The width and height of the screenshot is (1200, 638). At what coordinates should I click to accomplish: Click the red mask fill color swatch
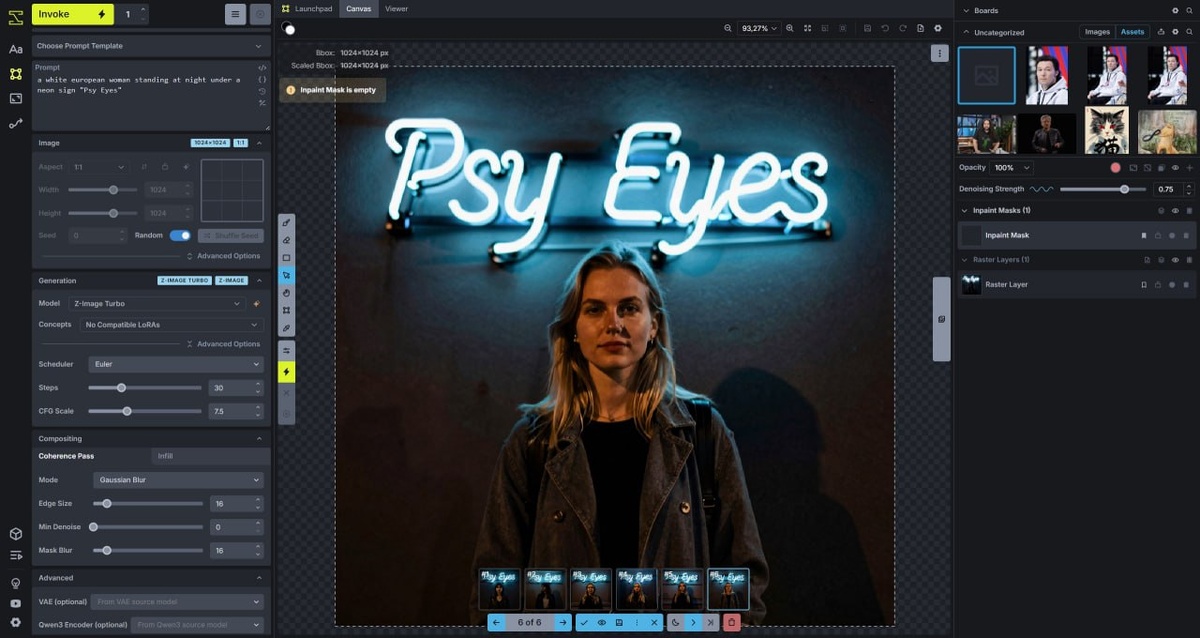tap(1116, 168)
